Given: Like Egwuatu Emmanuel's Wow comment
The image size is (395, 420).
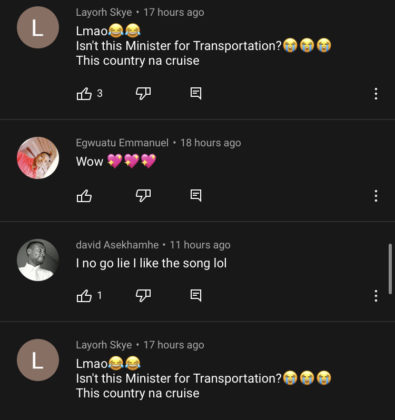Looking at the screenshot, I should point(84,196).
